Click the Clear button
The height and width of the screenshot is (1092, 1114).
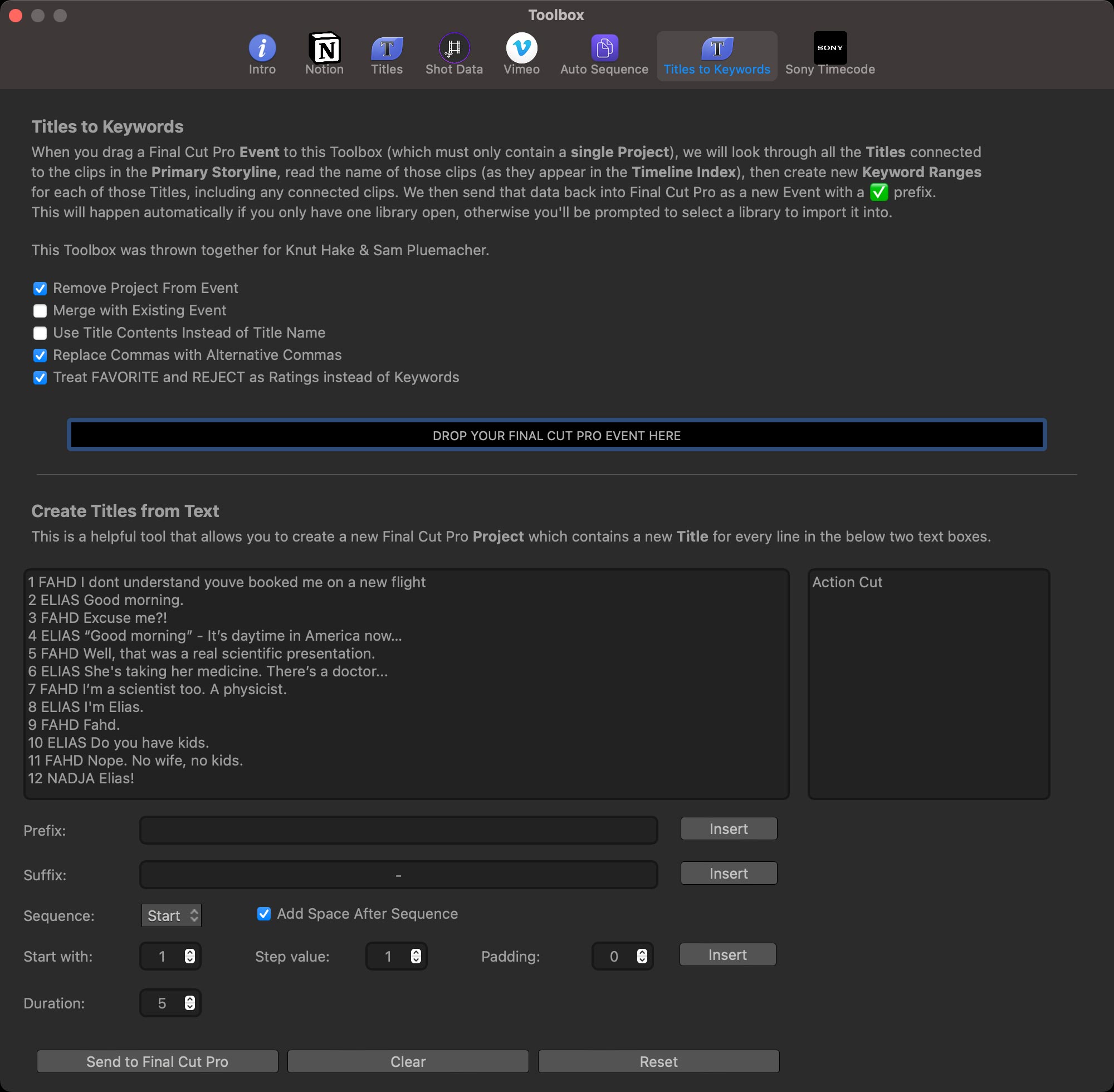(408, 1061)
